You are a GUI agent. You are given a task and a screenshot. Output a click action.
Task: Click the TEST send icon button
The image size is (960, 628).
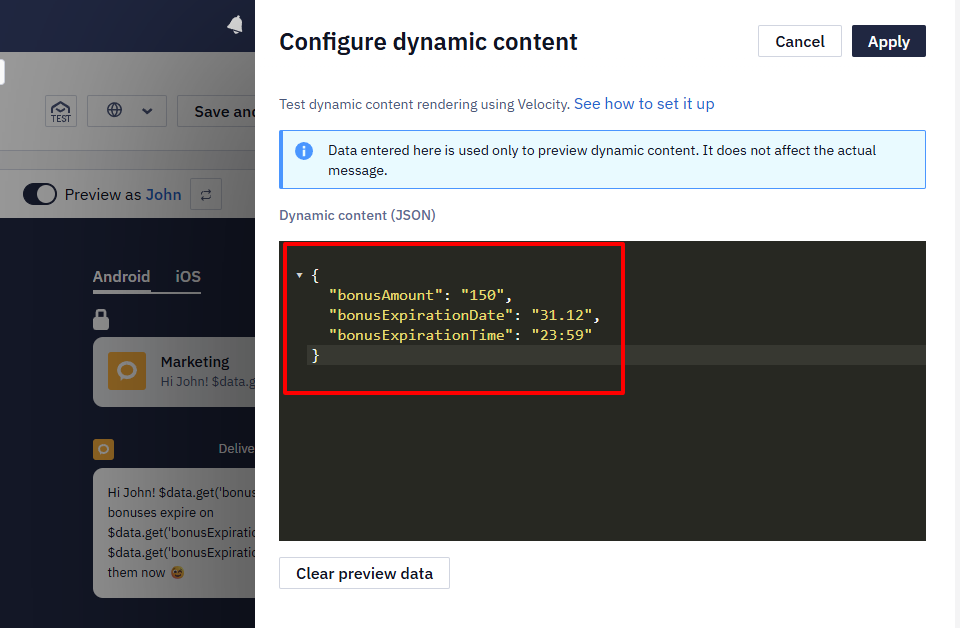point(61,111)
